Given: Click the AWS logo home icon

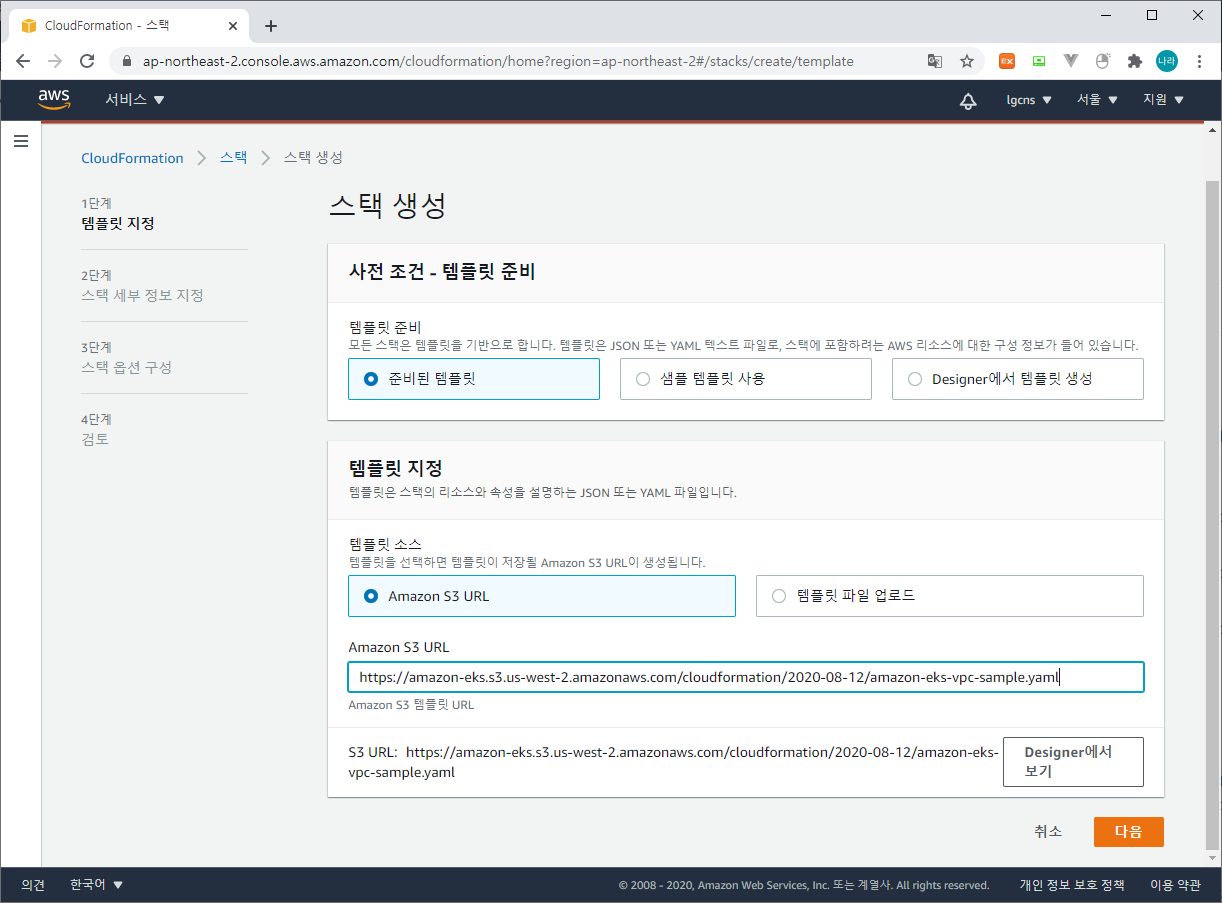Looking at the screenshot, I should [54, 99].
